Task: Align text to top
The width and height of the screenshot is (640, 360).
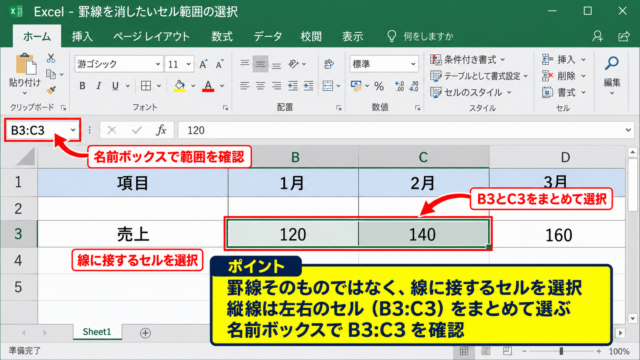Action: tap(244, 64)
